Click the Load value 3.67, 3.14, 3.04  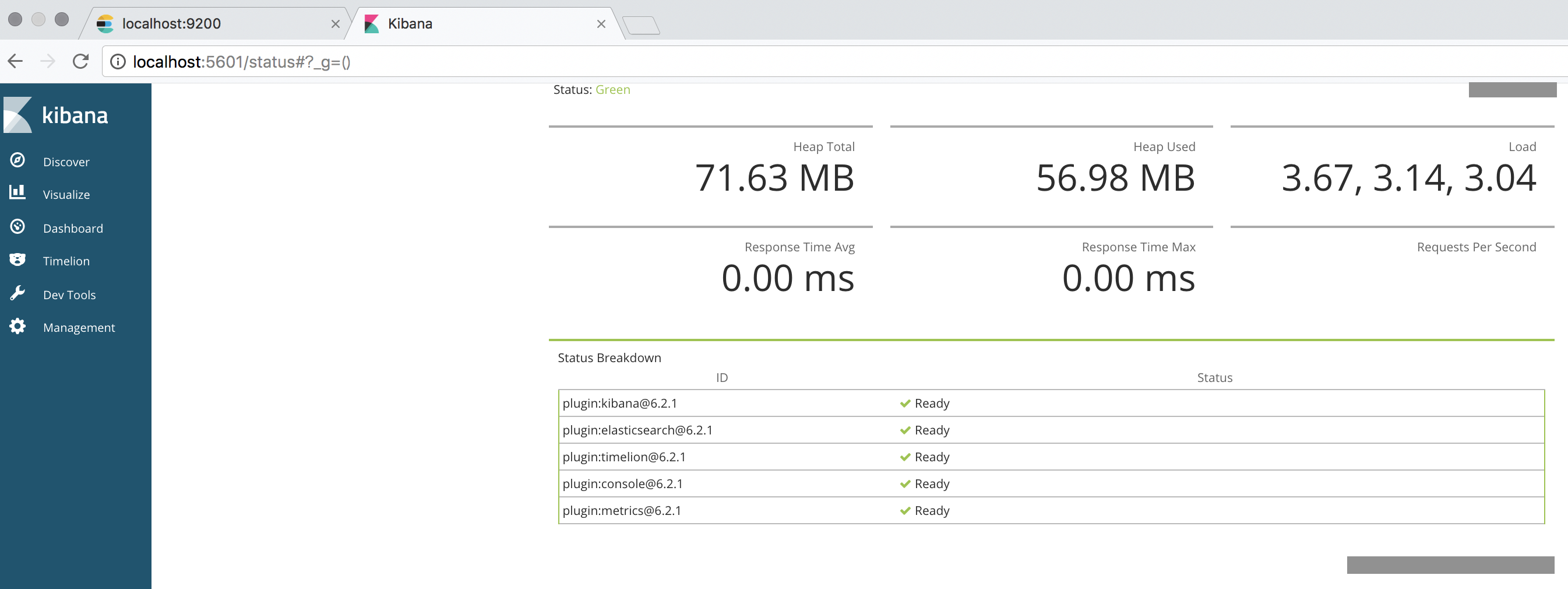(1408, 178)
